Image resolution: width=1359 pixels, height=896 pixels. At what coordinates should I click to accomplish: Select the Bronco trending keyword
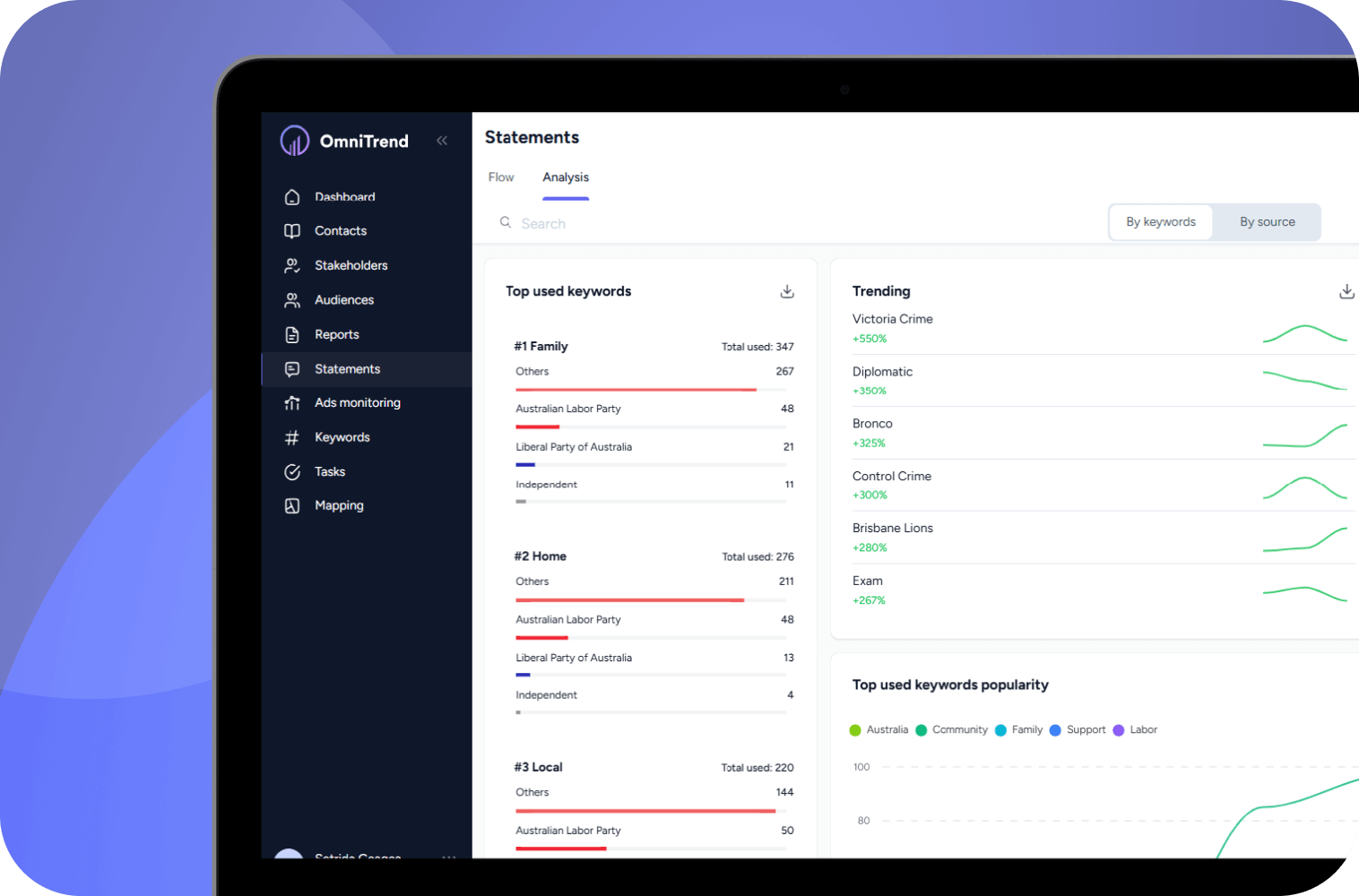tap(872, 424)
